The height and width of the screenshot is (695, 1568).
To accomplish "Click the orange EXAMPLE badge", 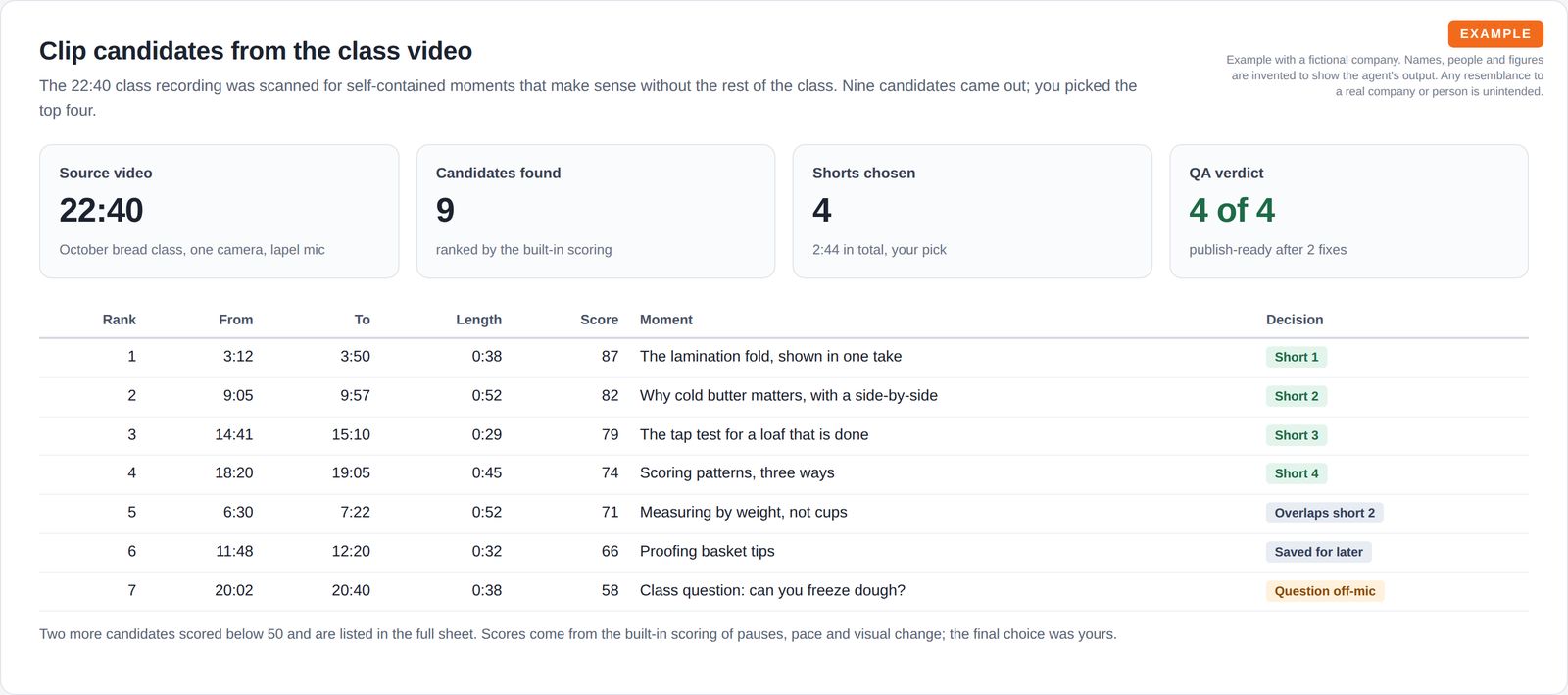I will click(1495, 33).
